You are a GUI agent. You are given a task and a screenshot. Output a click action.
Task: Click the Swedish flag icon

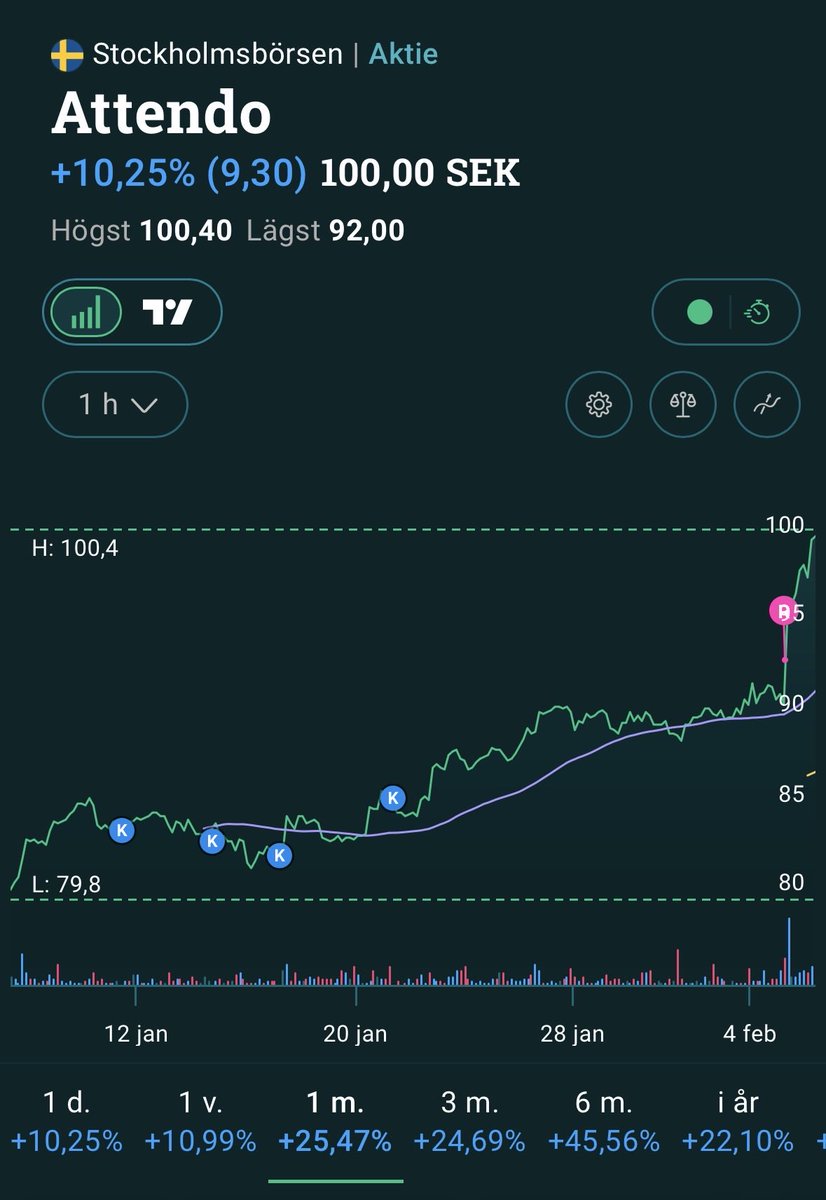click(x=67, y=55)
